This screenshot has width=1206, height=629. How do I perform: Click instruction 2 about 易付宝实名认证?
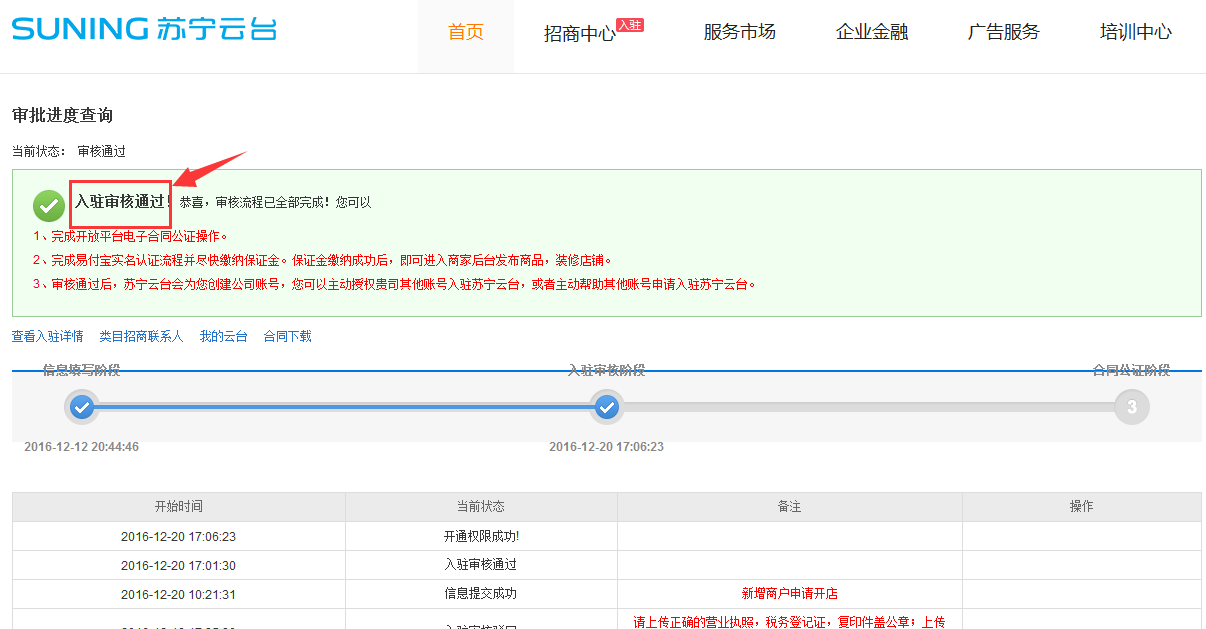pos(322,260)
